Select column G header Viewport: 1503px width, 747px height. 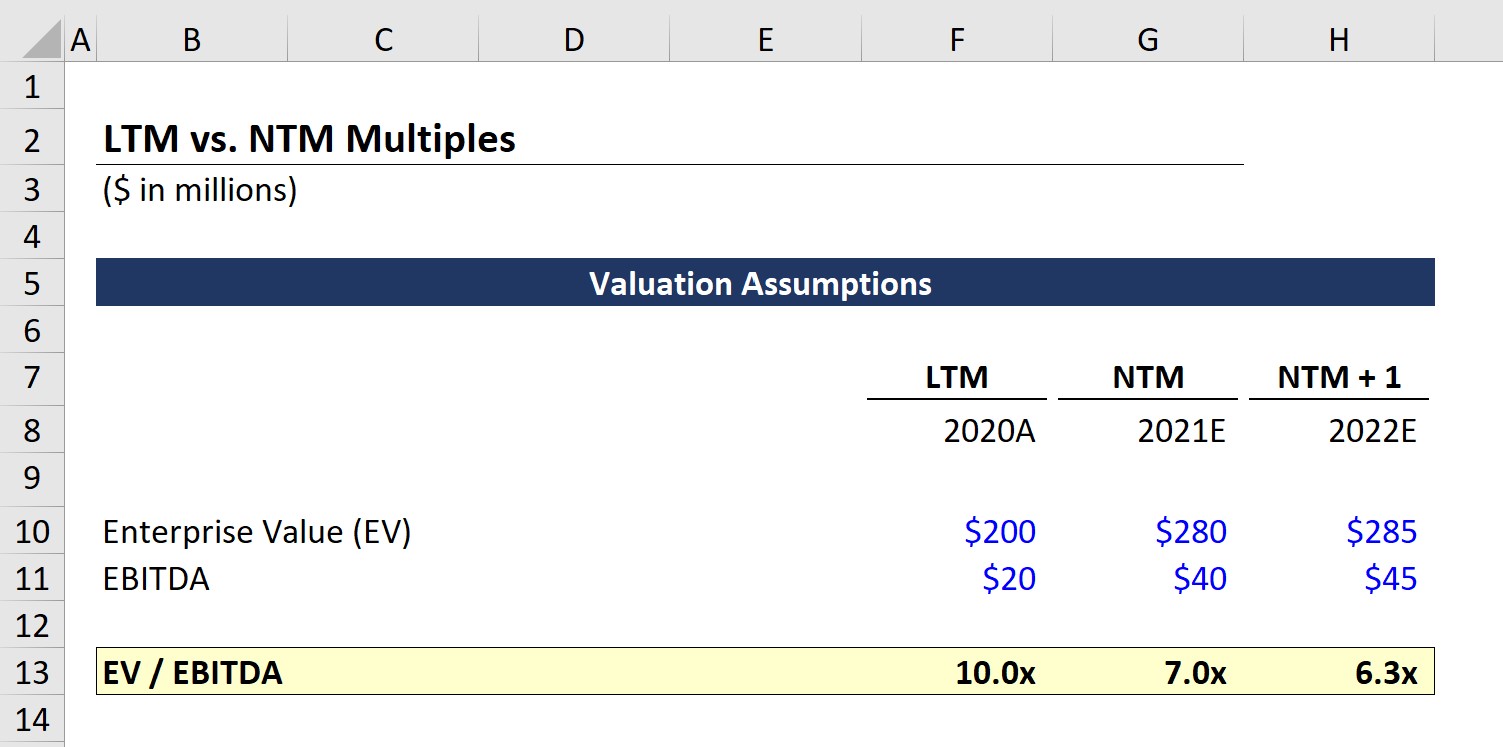[x=1147, y=39]
